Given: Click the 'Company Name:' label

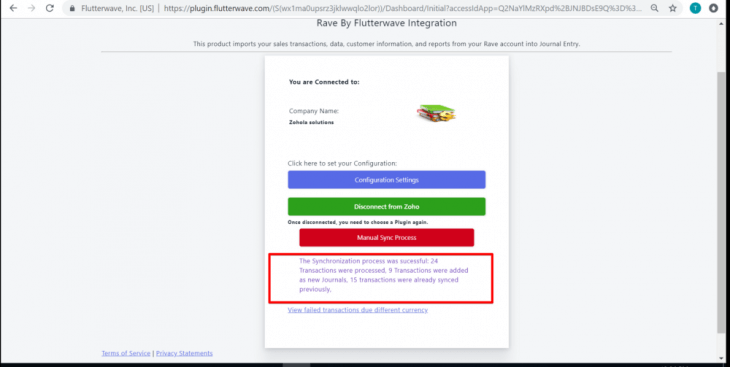Looking at the screenshot, I should point(314,111).
